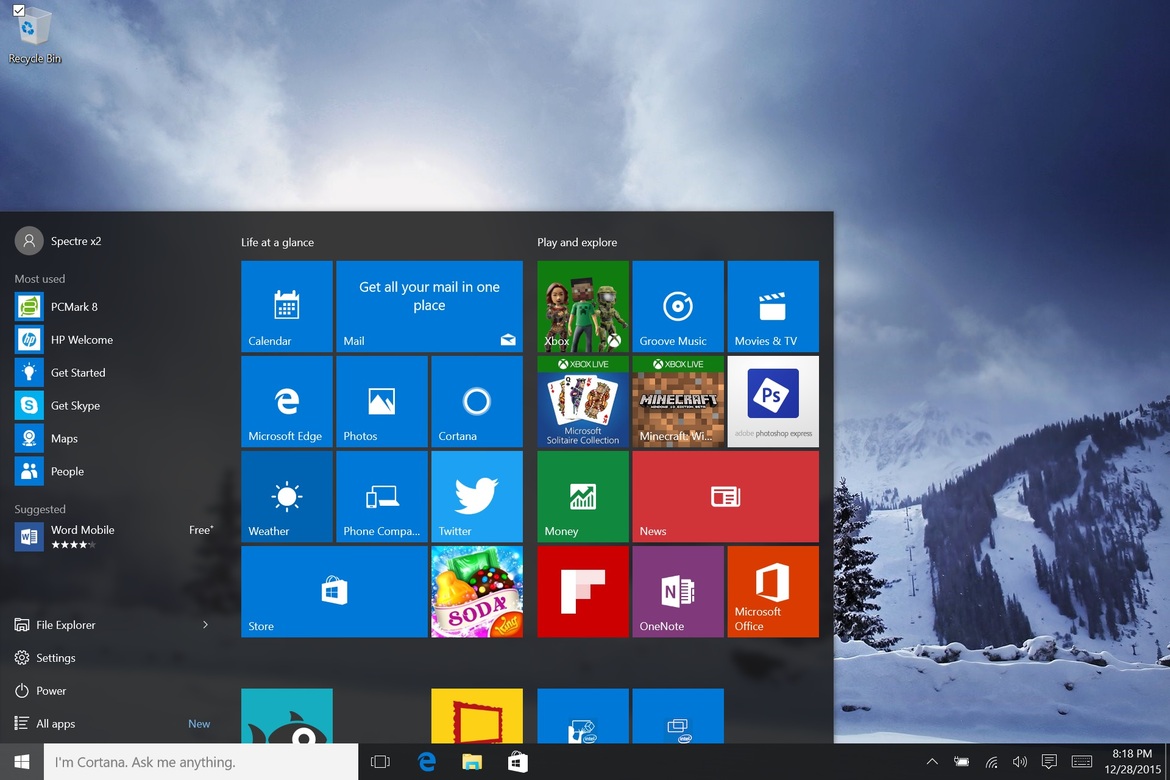Open PCMark 8 from Most used
The width and height of the screenshot is (1170, 780).
[112, 307]
